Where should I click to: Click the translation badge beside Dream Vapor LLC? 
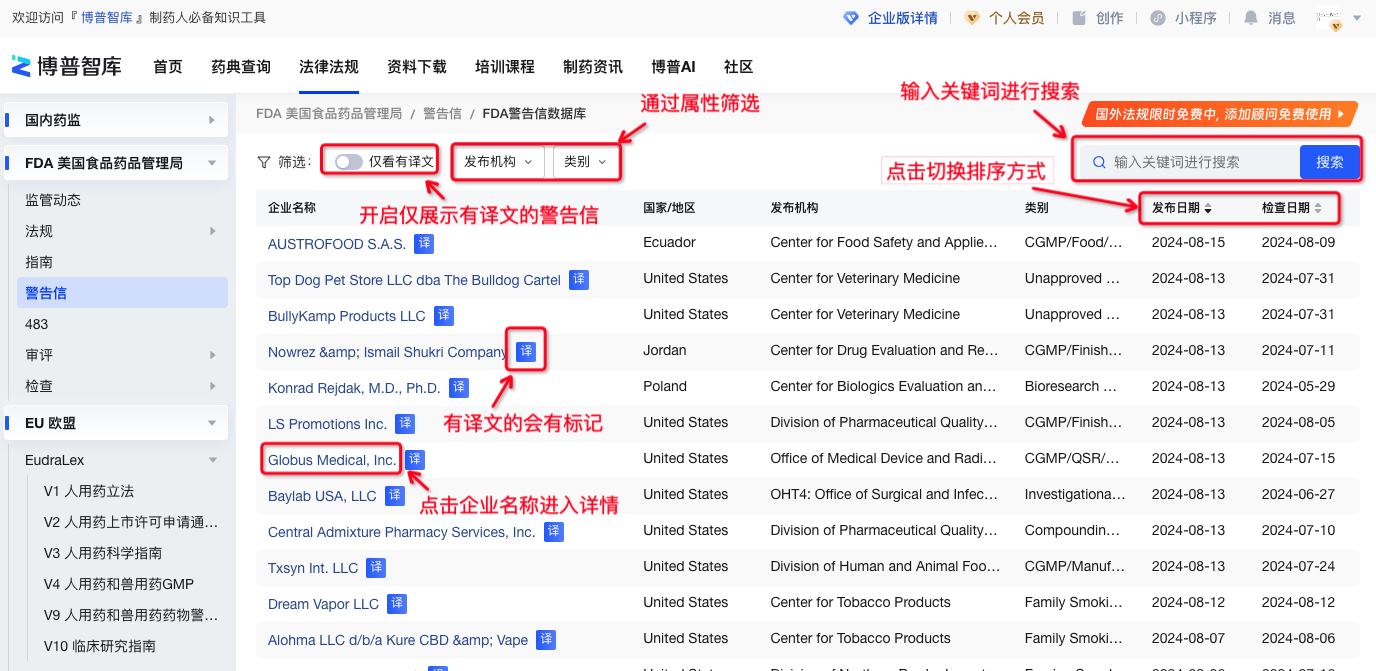point(397,604)
